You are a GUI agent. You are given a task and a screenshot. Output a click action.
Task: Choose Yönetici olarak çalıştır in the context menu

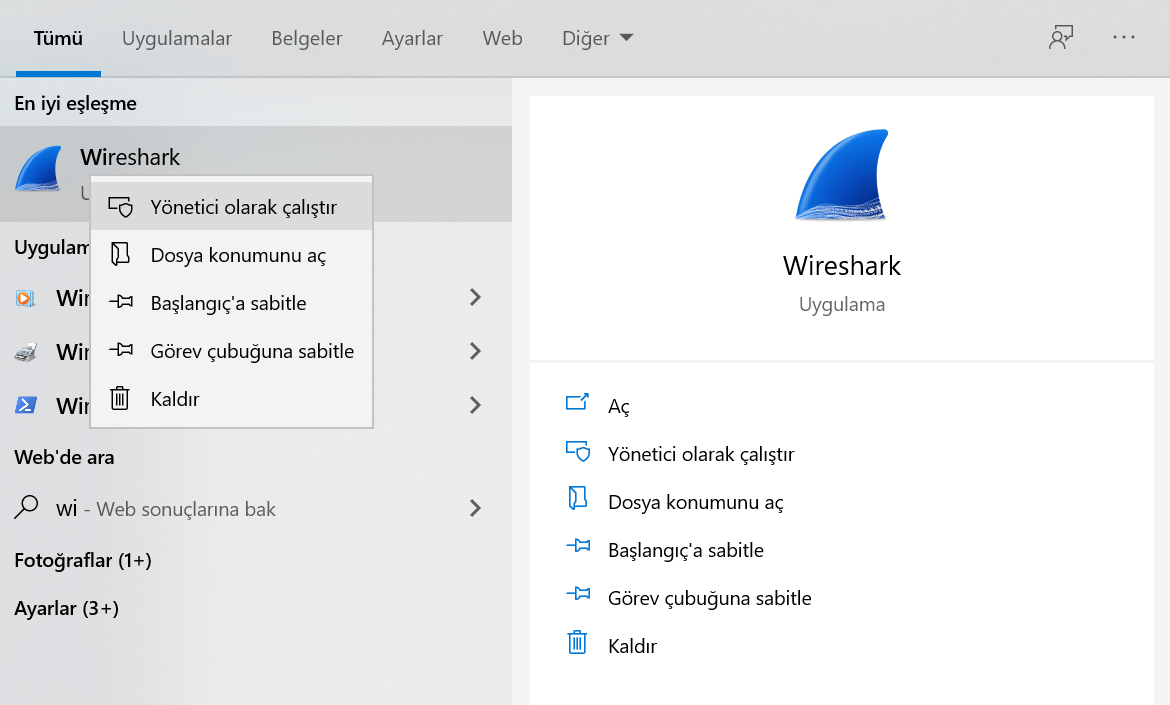click(231, 207)
